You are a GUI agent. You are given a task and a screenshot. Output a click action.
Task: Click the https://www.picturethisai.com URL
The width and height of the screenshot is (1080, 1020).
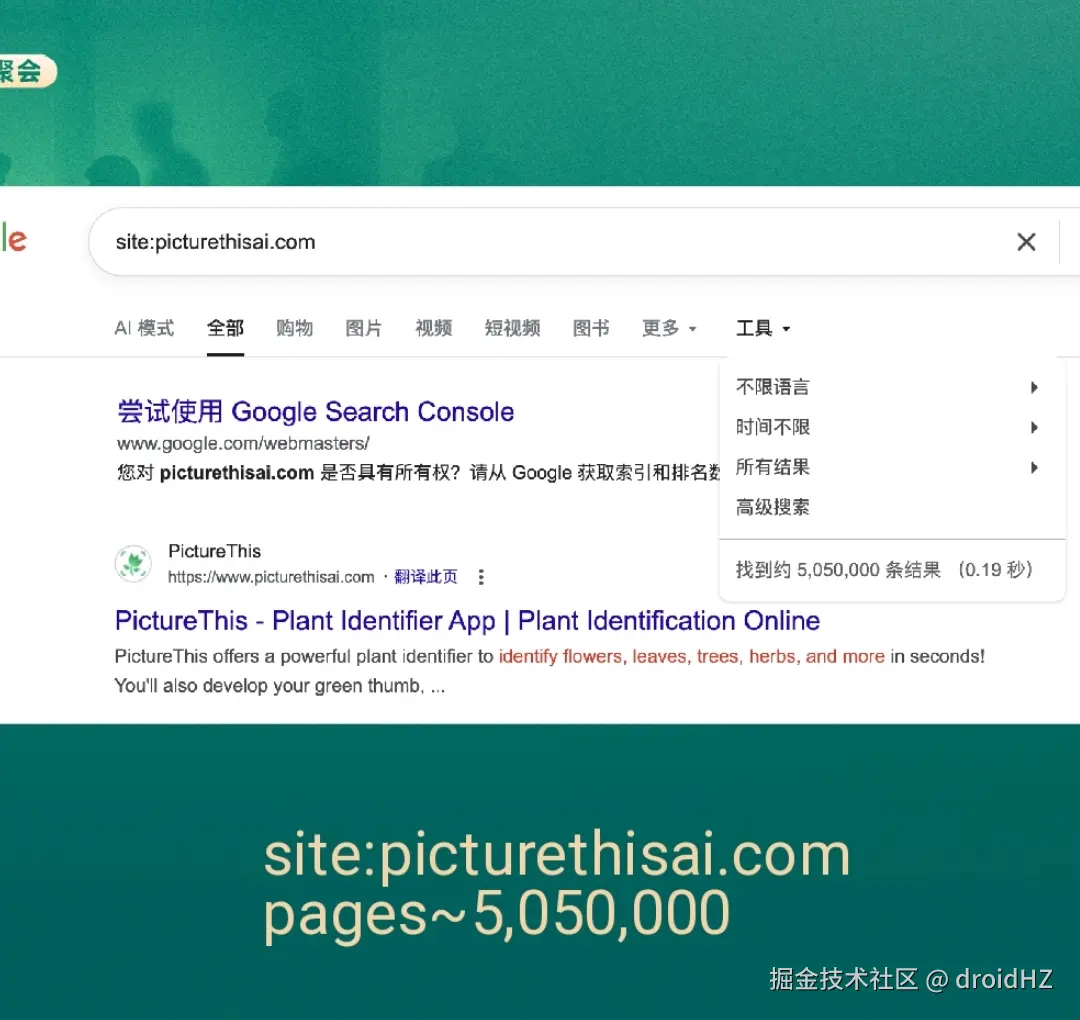271,577
